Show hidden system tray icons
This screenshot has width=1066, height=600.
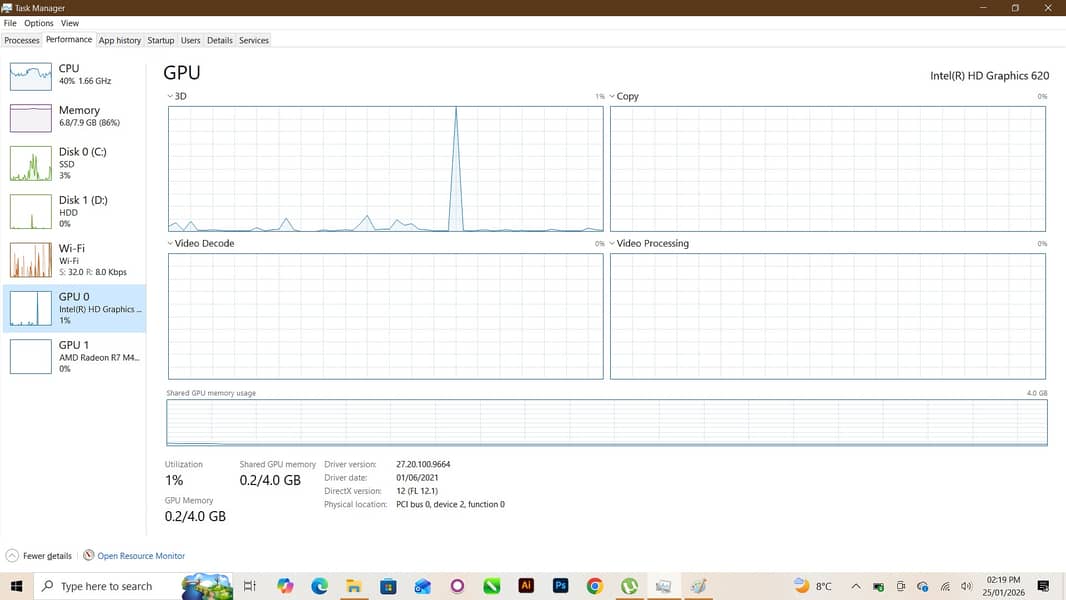[x=856, y=586]
